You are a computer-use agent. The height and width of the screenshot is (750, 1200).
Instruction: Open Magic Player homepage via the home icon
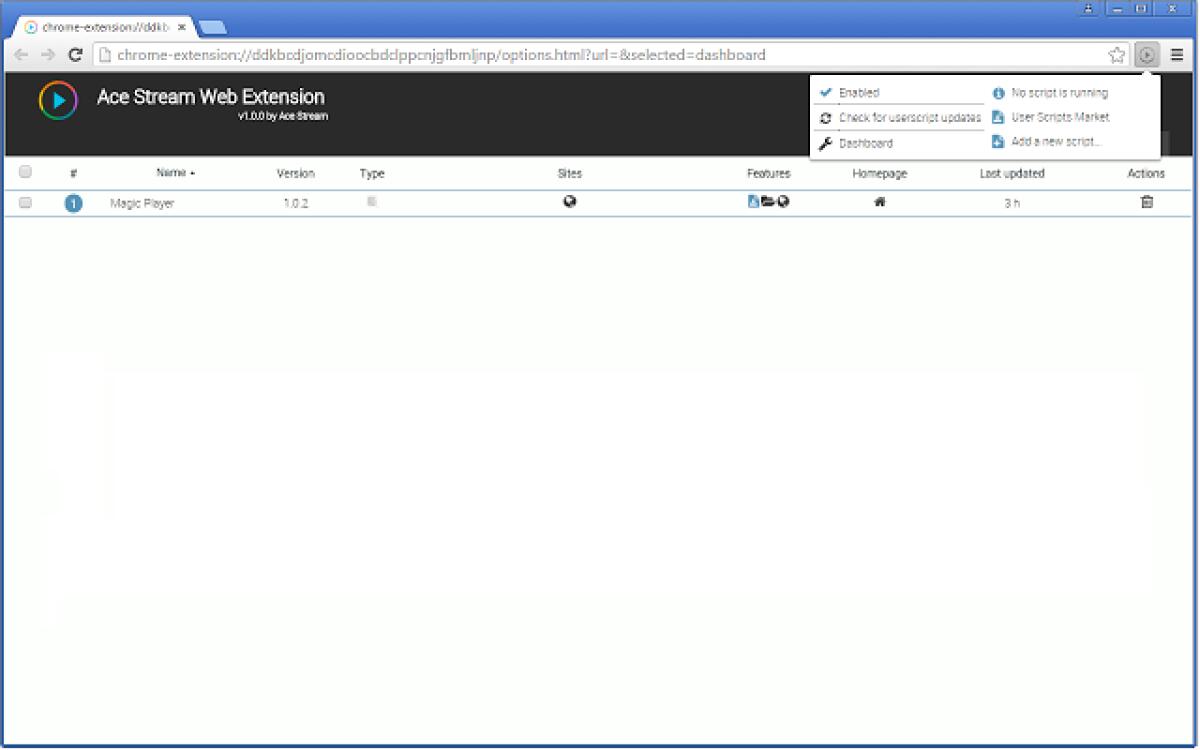click(878, 203)
